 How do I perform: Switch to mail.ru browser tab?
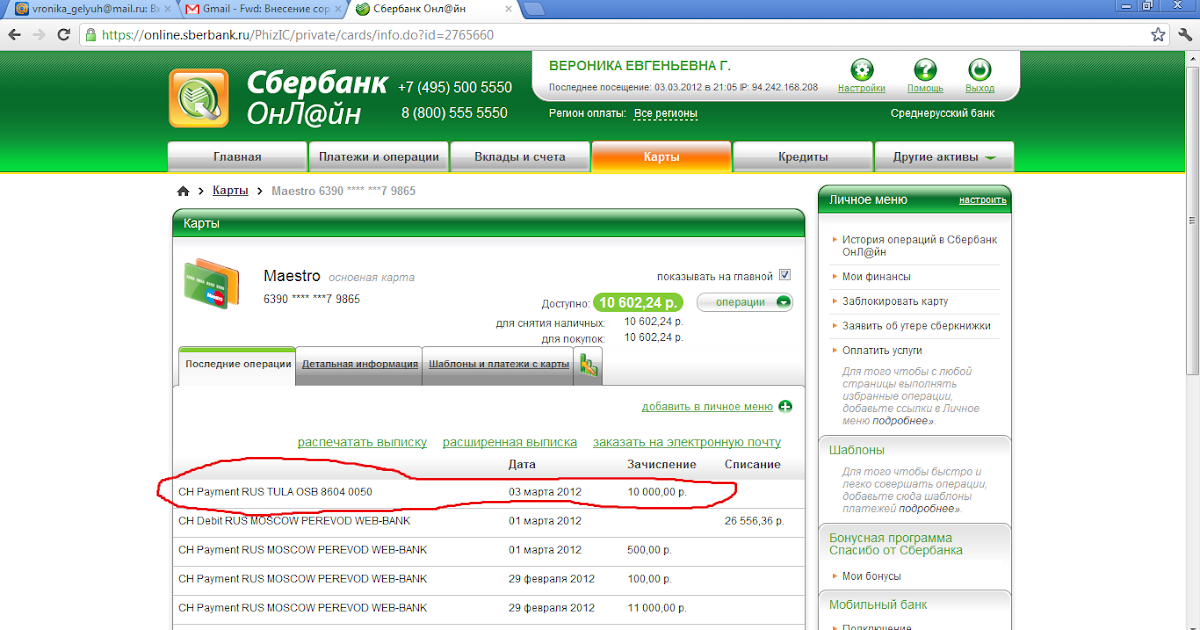pos(93,9)
